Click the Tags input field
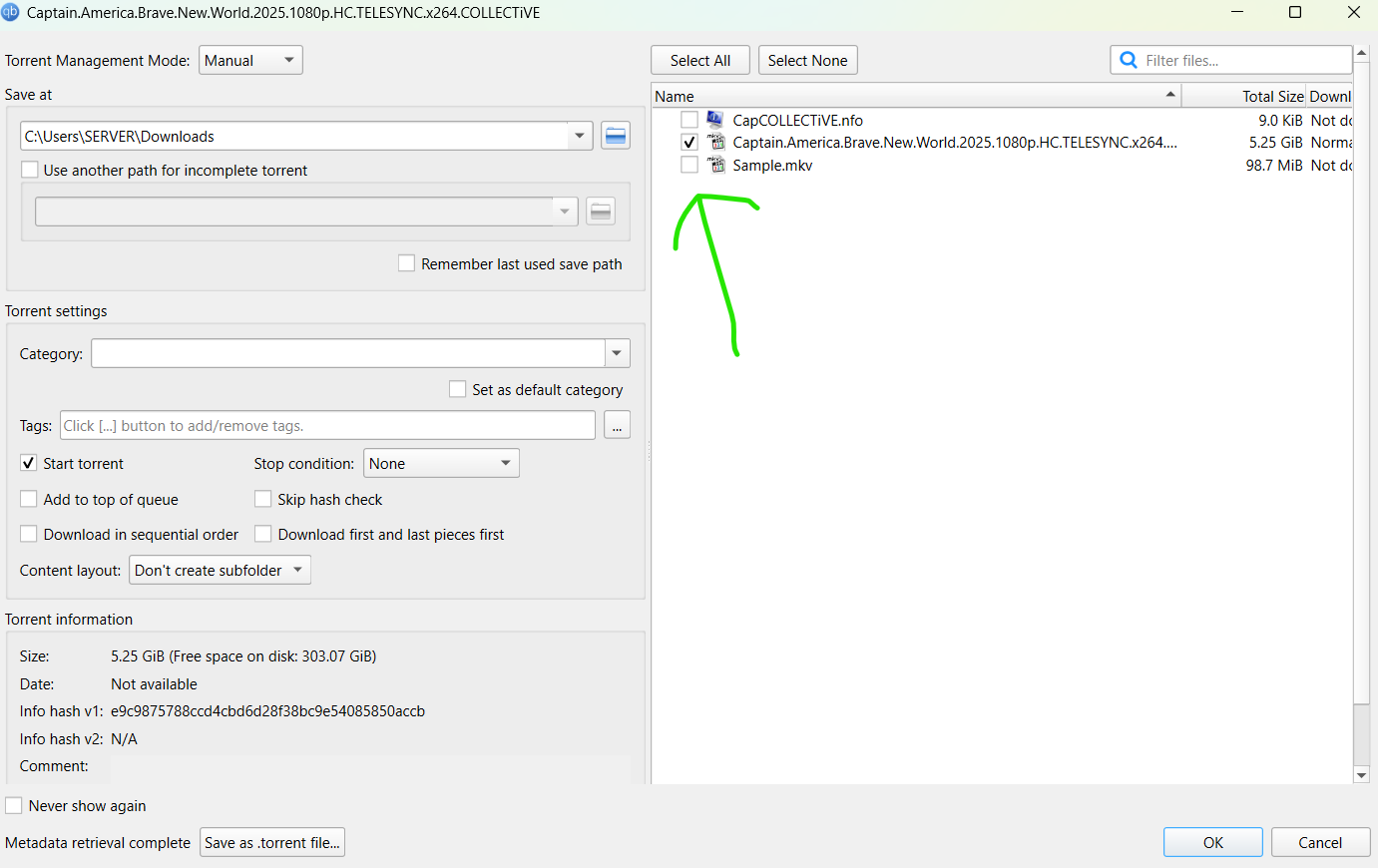 (327, 425)
